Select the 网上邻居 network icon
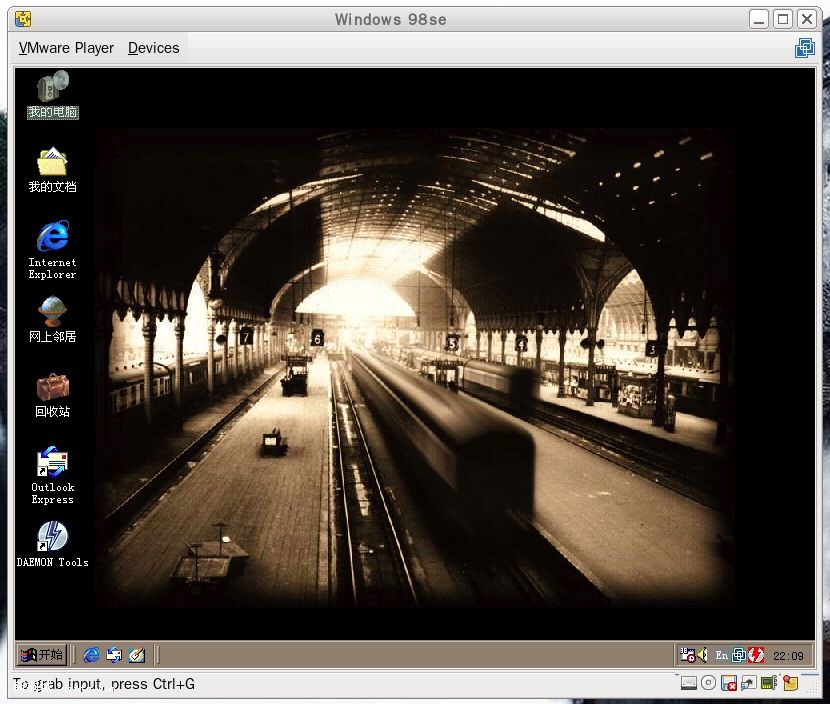The width and height of the screenshot is (830, 704). tap(52, 312)
